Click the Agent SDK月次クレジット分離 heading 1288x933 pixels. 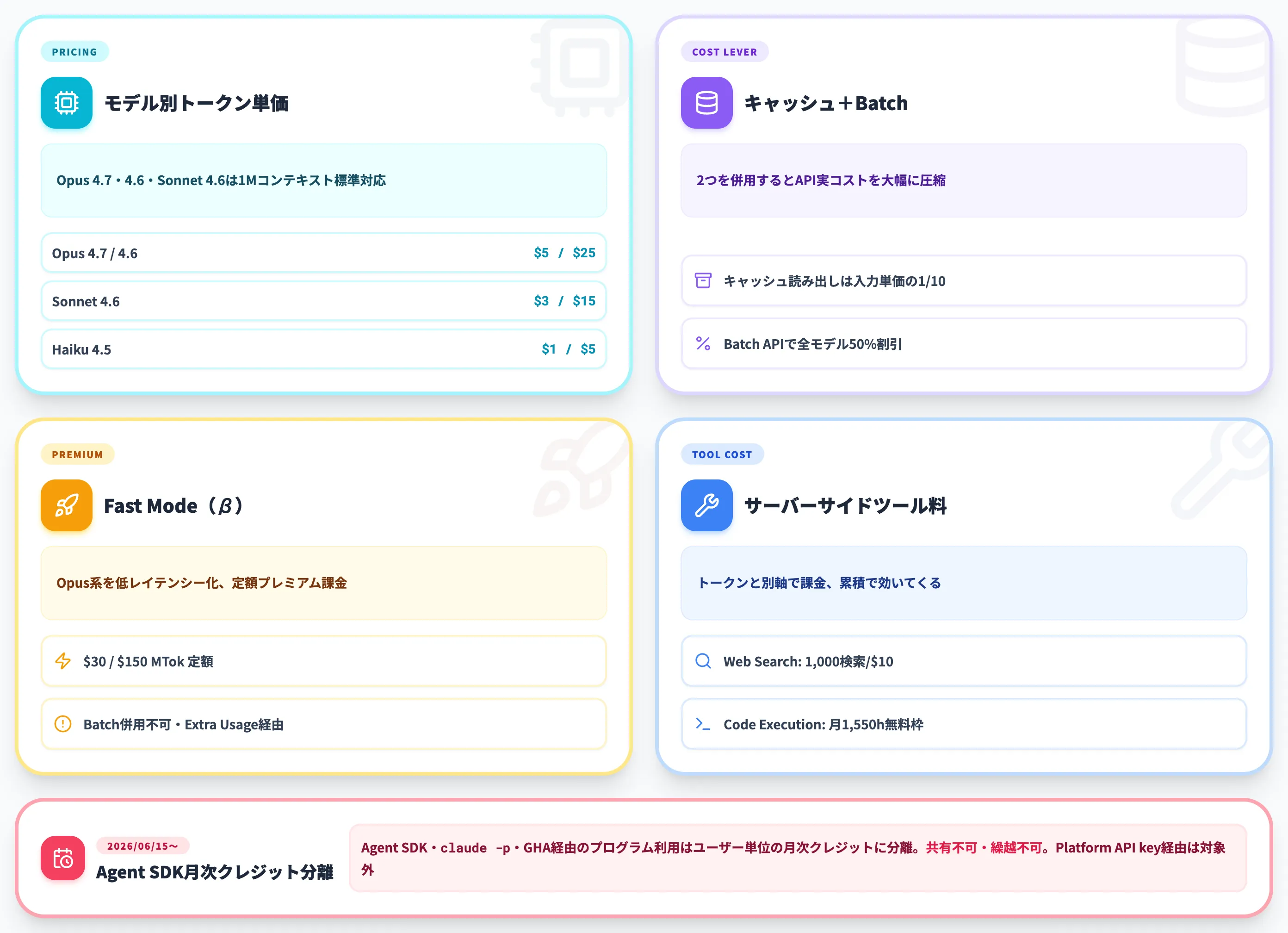[215, 872]
